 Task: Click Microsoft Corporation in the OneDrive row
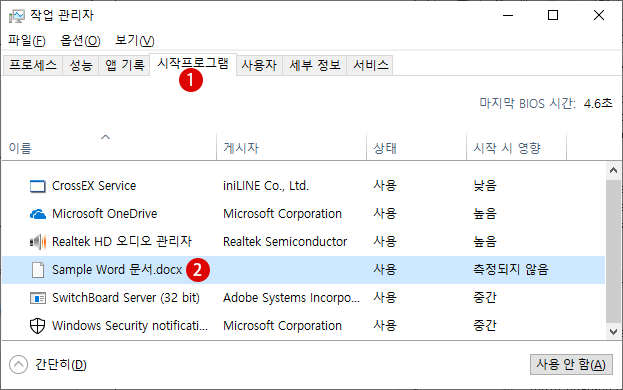[282, 214]
